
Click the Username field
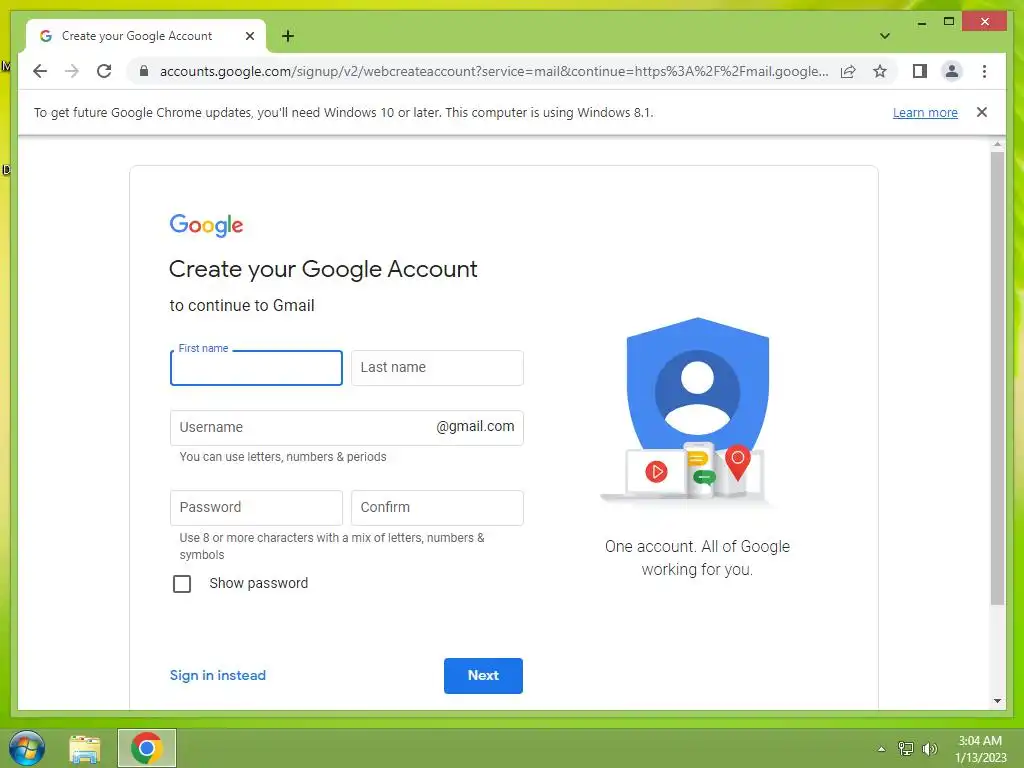[346, 428]
